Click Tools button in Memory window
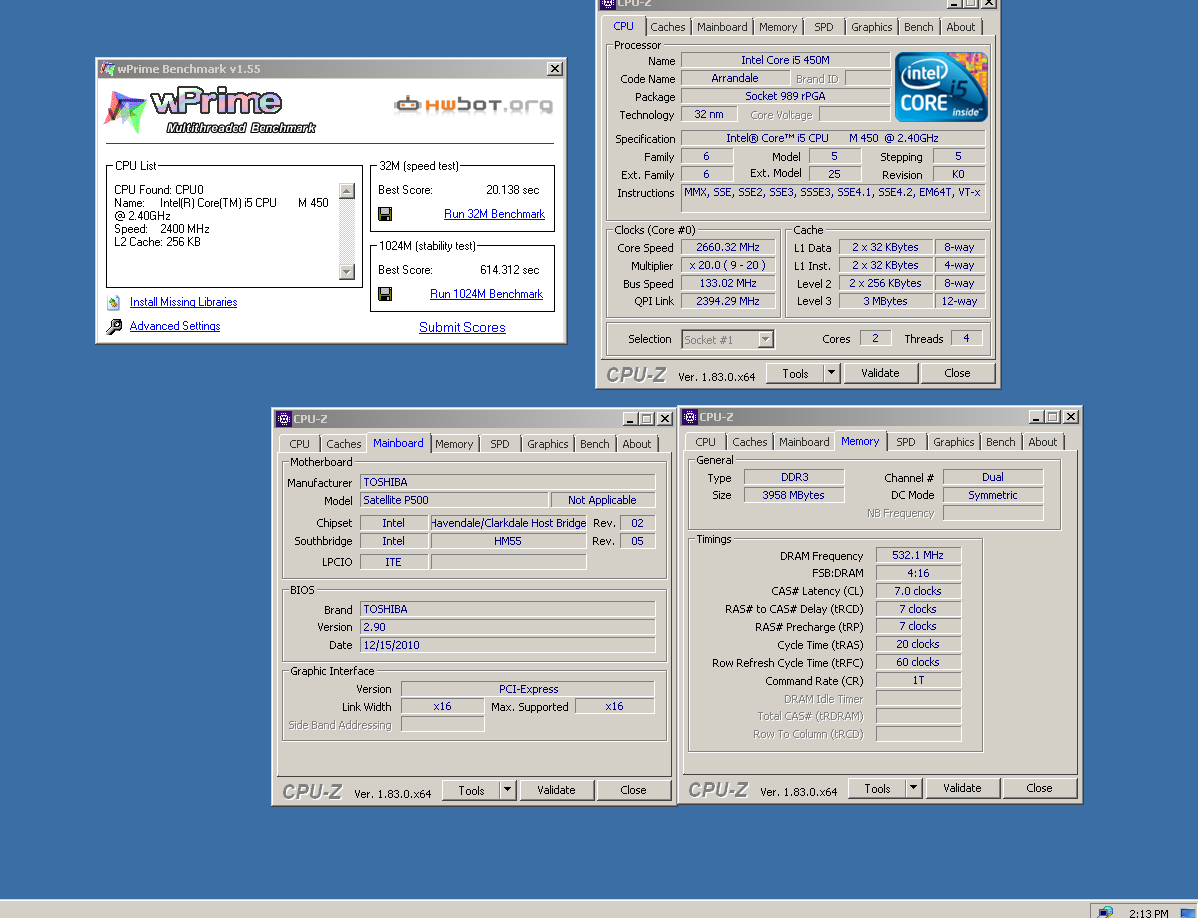Screen dimensions: 1198x918 click(x=877, y=787)
